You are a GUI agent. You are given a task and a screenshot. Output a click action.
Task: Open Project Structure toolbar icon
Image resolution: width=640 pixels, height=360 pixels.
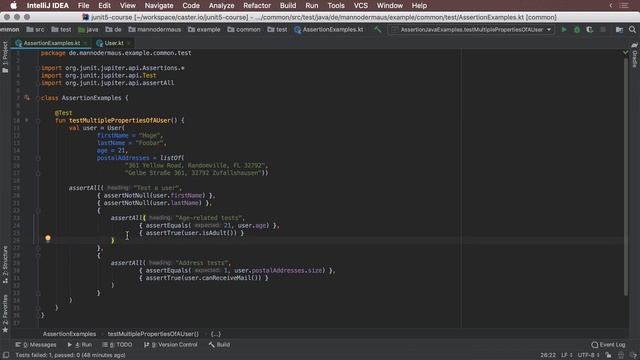pos(619,30)
